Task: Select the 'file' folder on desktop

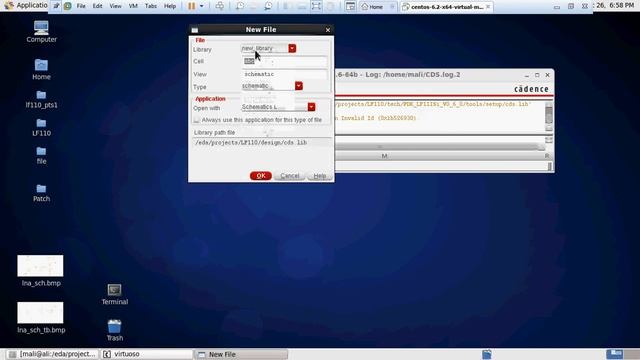Action: [x=41, y=156]
